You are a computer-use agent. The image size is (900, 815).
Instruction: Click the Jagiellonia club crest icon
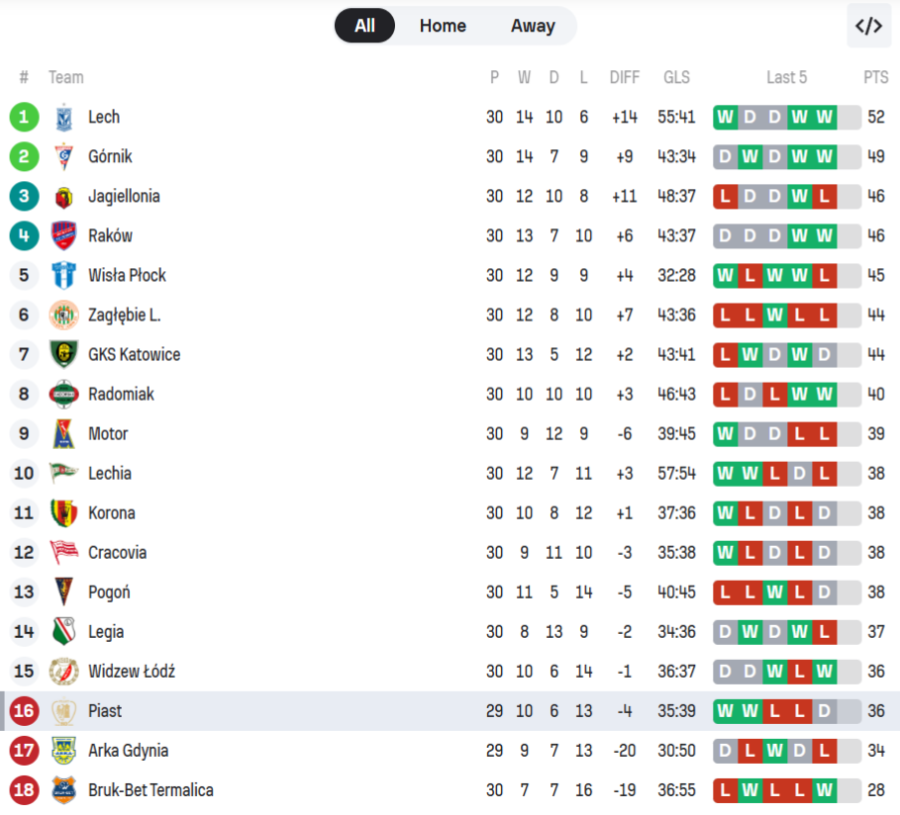[x=64, y=196]
